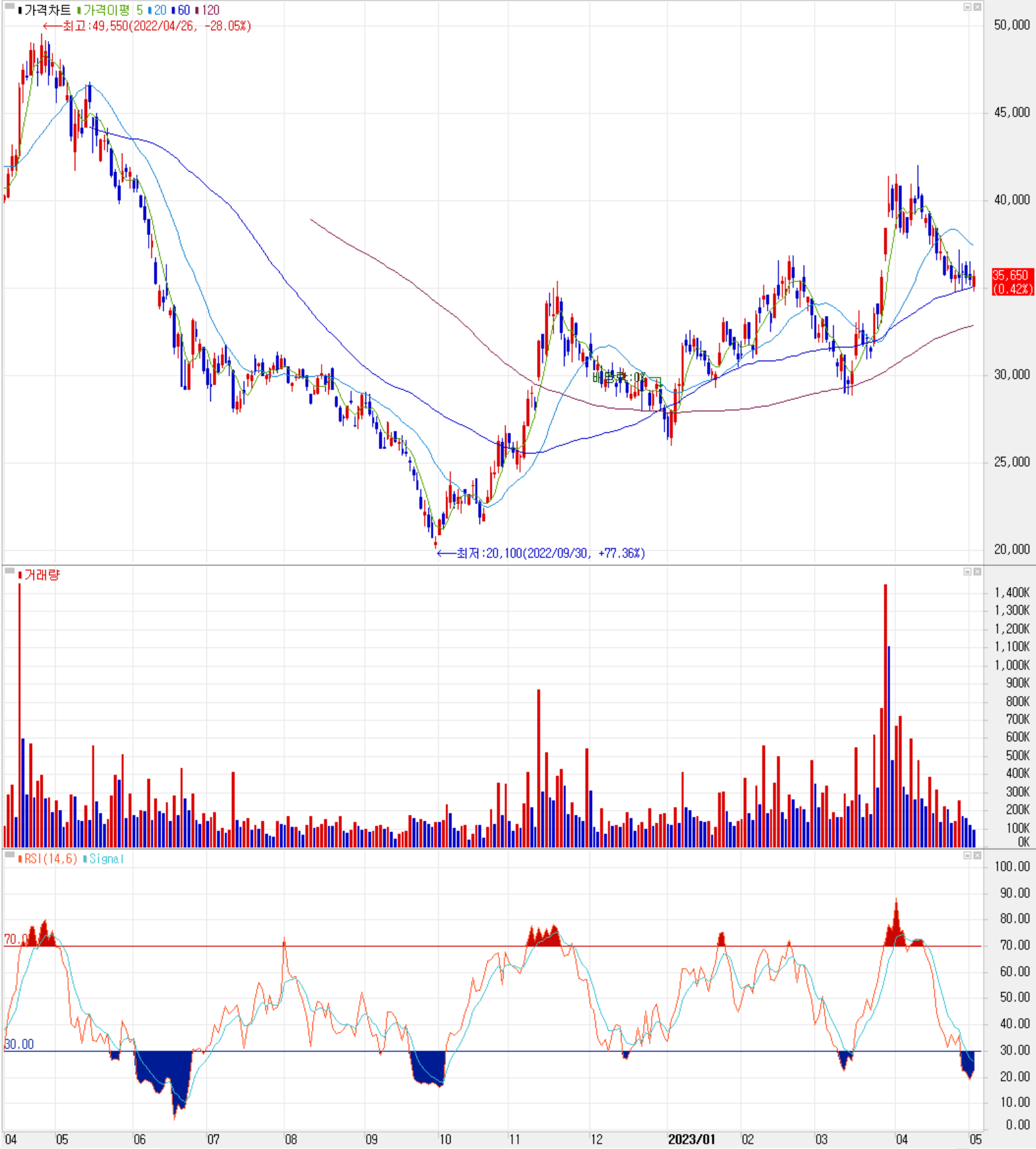Click the 30.00 oversold line label
The width and height of the screenshot is (1036, 1149).
click(19, 1044)
